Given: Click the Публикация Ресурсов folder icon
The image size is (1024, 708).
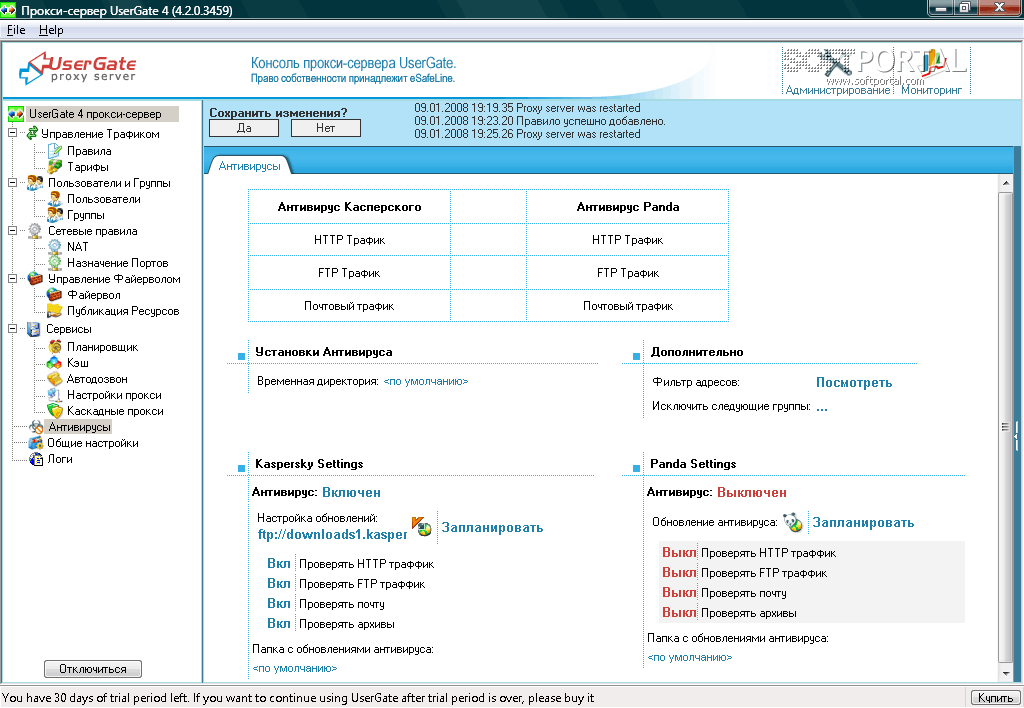Looking at the screenshot, I should 55,311.
